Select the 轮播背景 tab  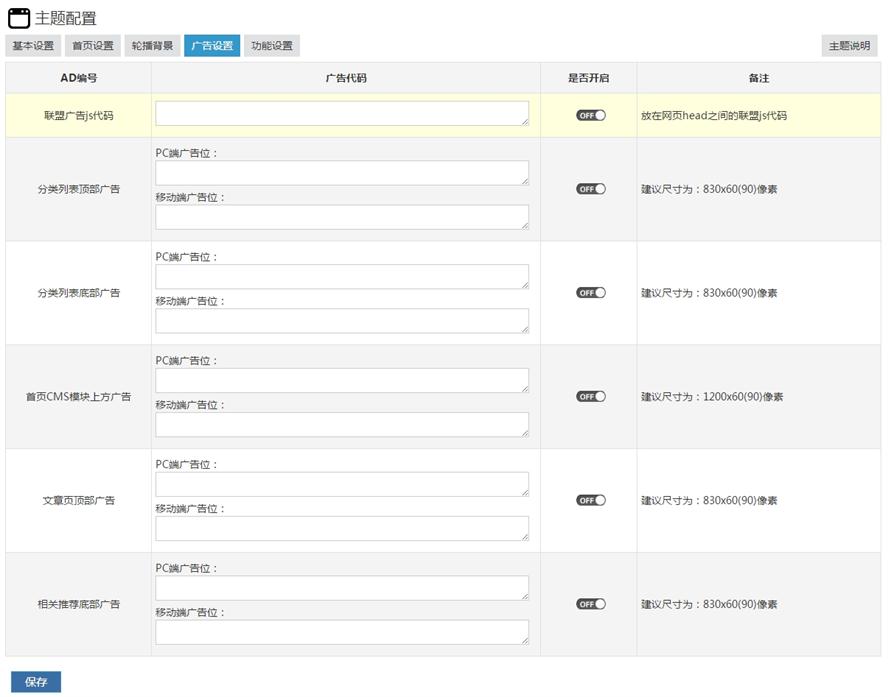tap(152, 46)
